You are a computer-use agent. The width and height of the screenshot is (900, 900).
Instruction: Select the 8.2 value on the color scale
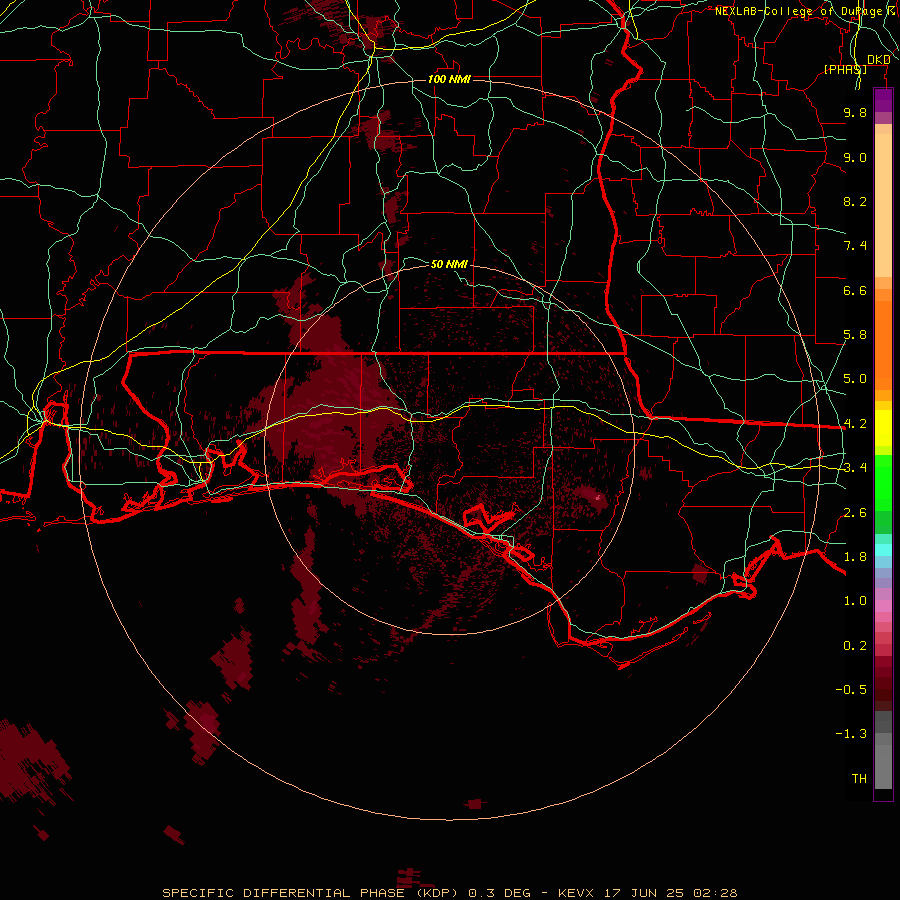click(x=855, y=201)
